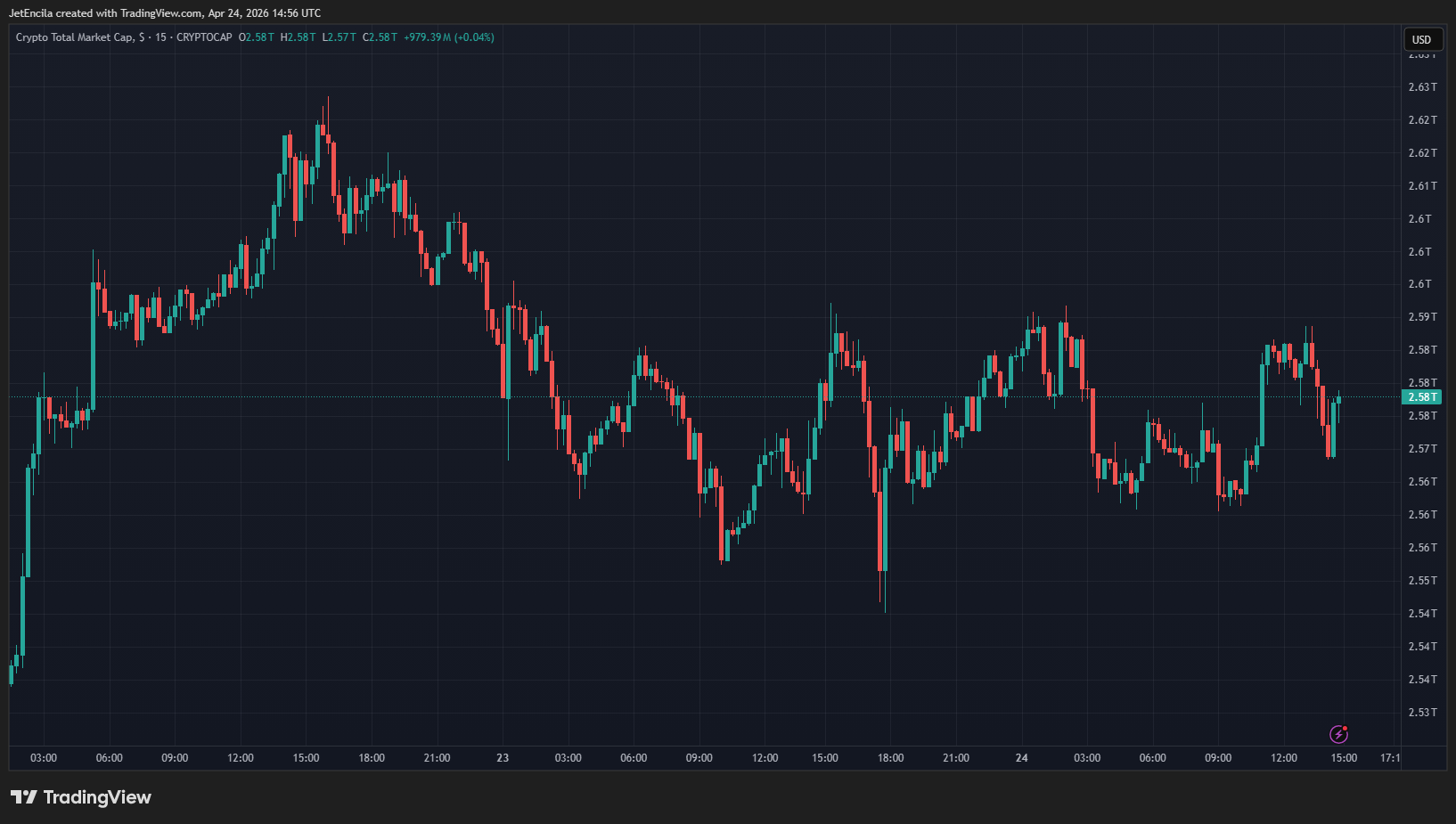1456x824 pixels.
Task: Select the 15 interval label in the legend
Action: [x=160, y=37]
